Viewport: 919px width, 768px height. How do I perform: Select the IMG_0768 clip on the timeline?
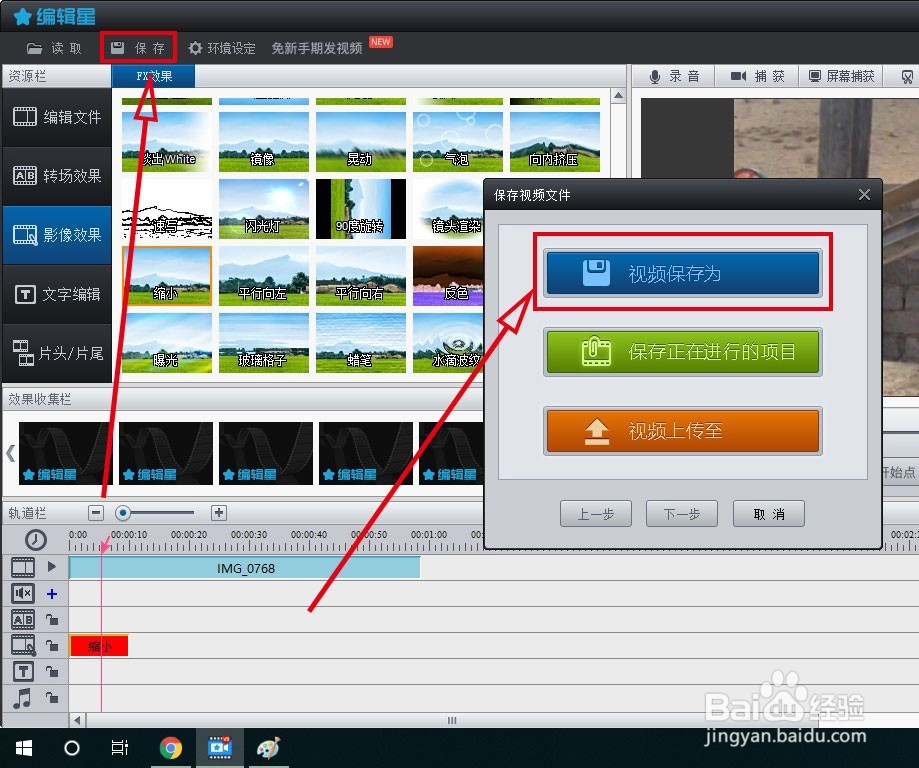coord(245,568)
